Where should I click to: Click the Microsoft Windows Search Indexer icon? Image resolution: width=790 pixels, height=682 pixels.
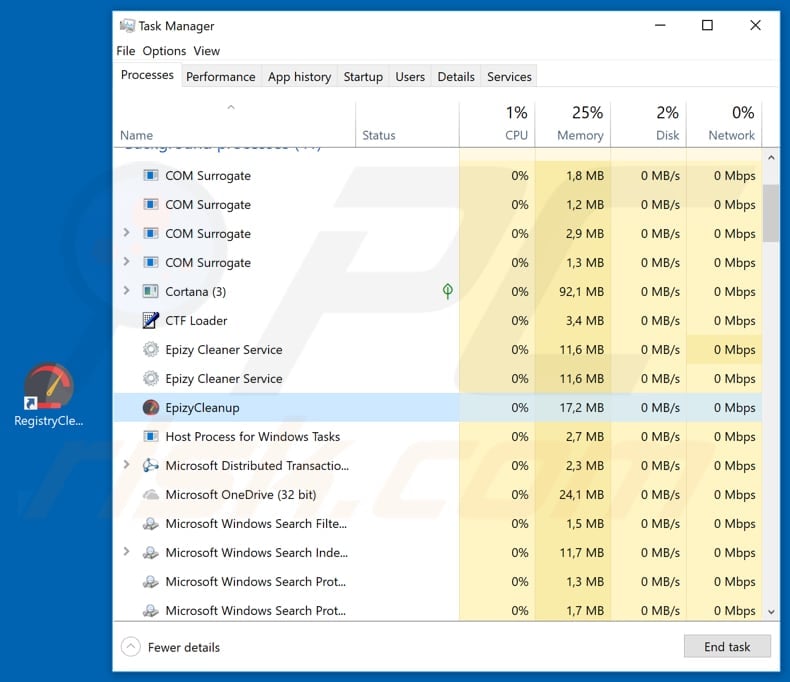pyautogui.click(x=151, y=553)
